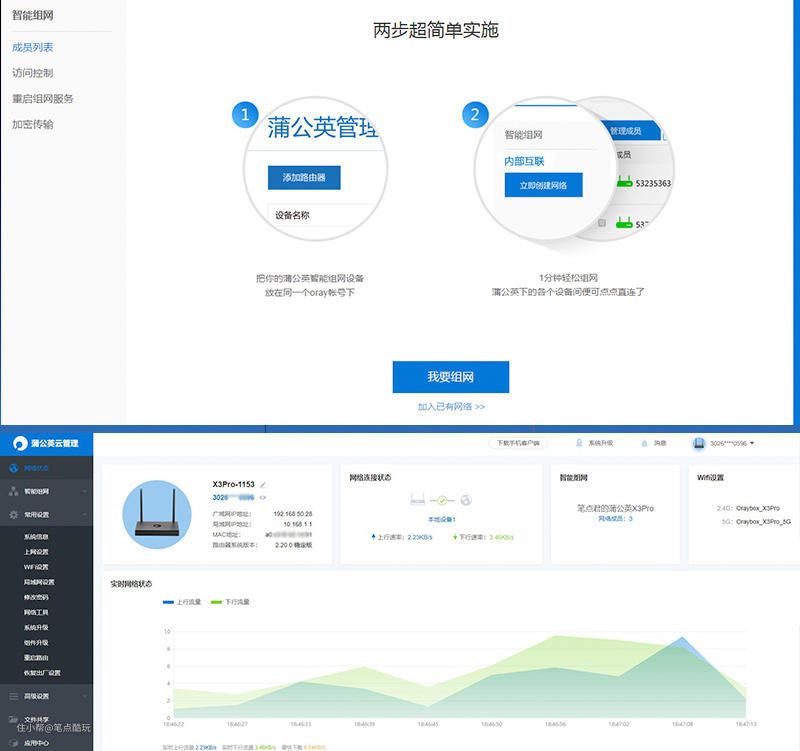Click the blue 我要组网 button
Viewport: 800px width, 751px height.
[451, 377]
